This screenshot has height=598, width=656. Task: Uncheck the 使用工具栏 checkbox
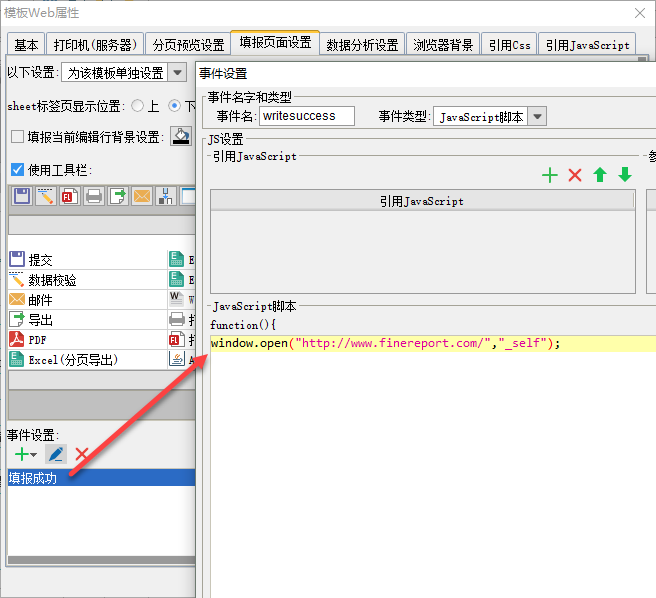click(x=17, y=169)
